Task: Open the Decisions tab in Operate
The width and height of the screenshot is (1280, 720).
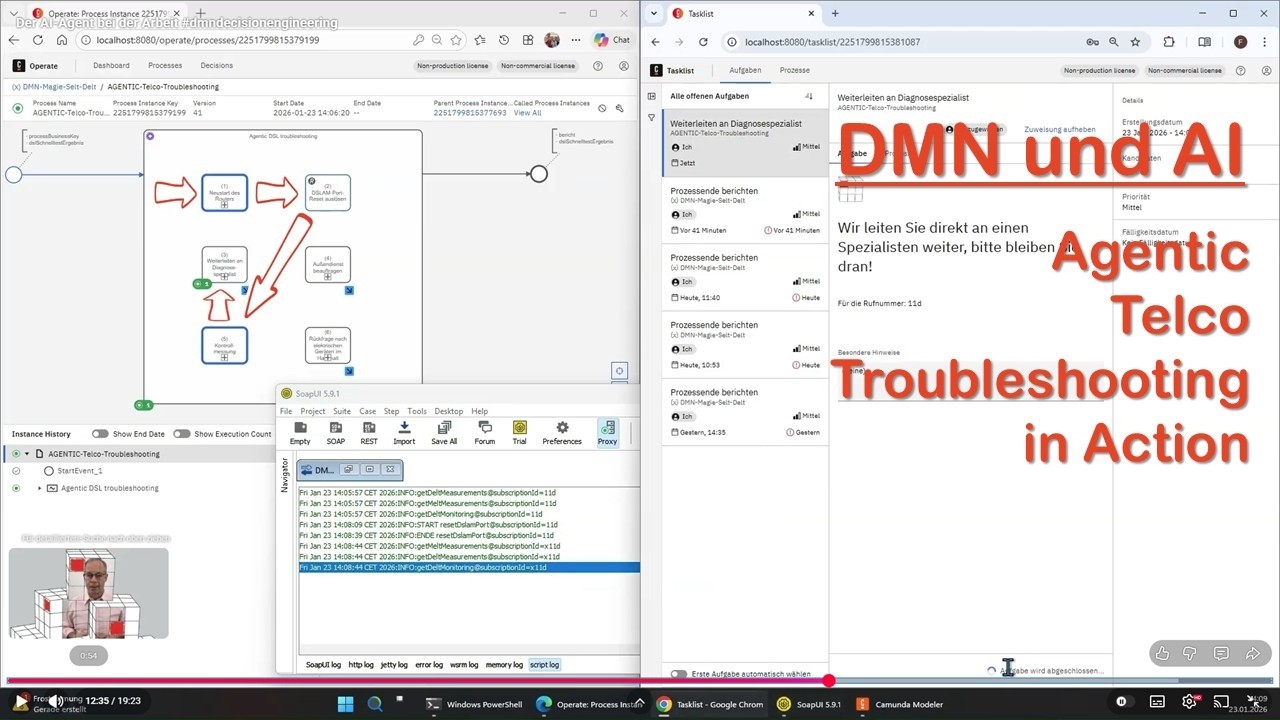Action: 217,66
